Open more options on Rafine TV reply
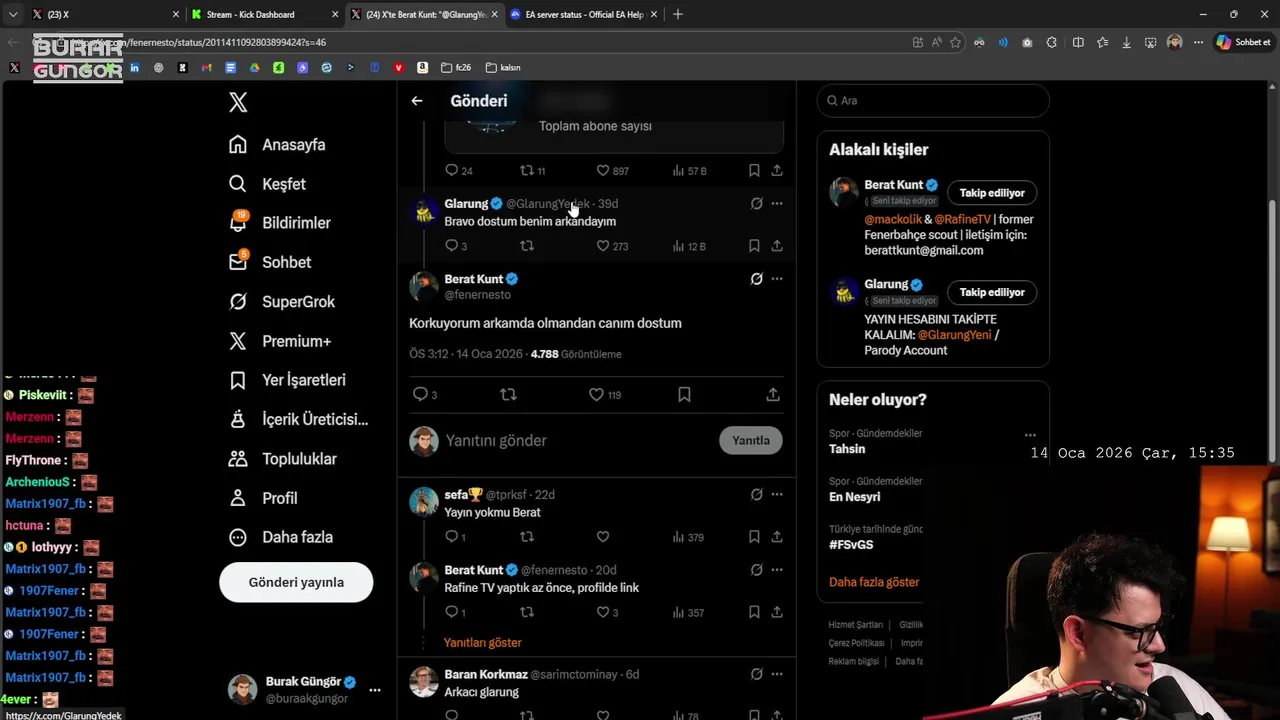Viewport: 1280px width, 720px height. [x=777, y=570]
